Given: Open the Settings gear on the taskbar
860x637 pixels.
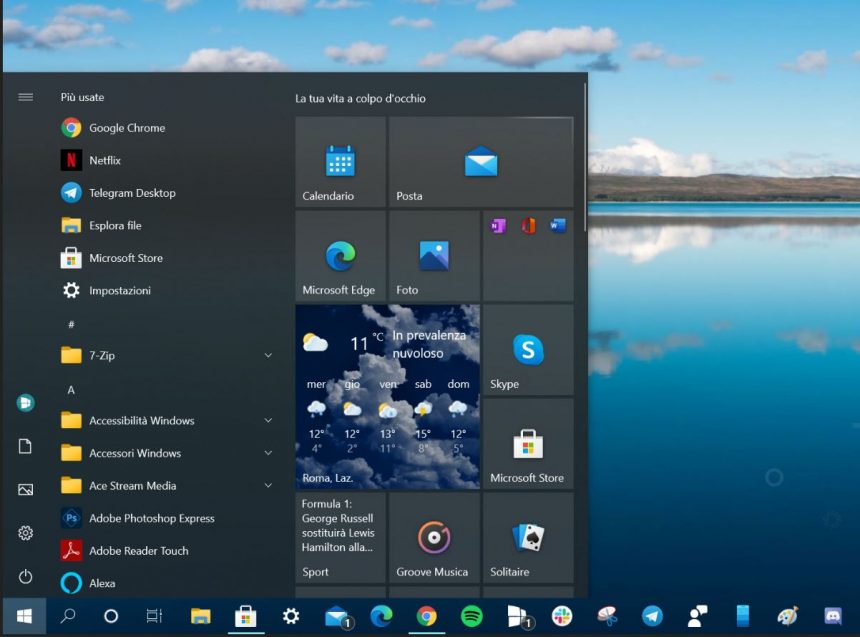Looking at the screenshot, I should pos(291,616).
